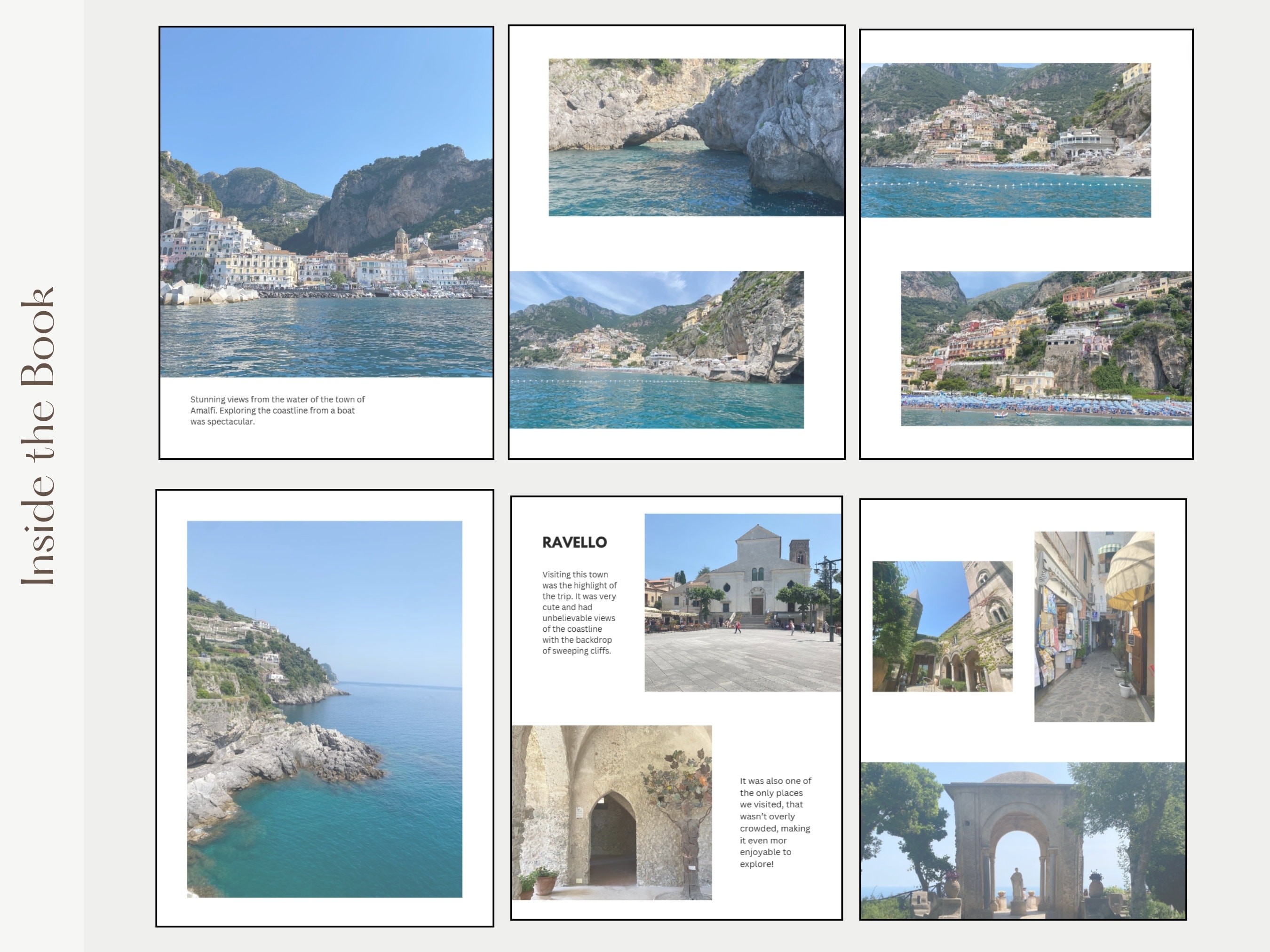The image size is (1270, 952).
Task: Click the RAVELLO heading text
Action: point(576,542)
